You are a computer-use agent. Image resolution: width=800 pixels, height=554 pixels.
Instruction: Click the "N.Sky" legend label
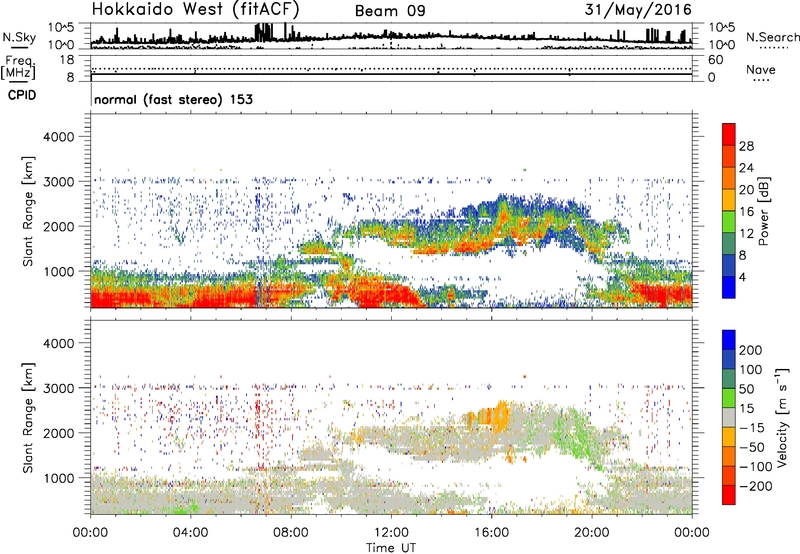click(19, 37)
